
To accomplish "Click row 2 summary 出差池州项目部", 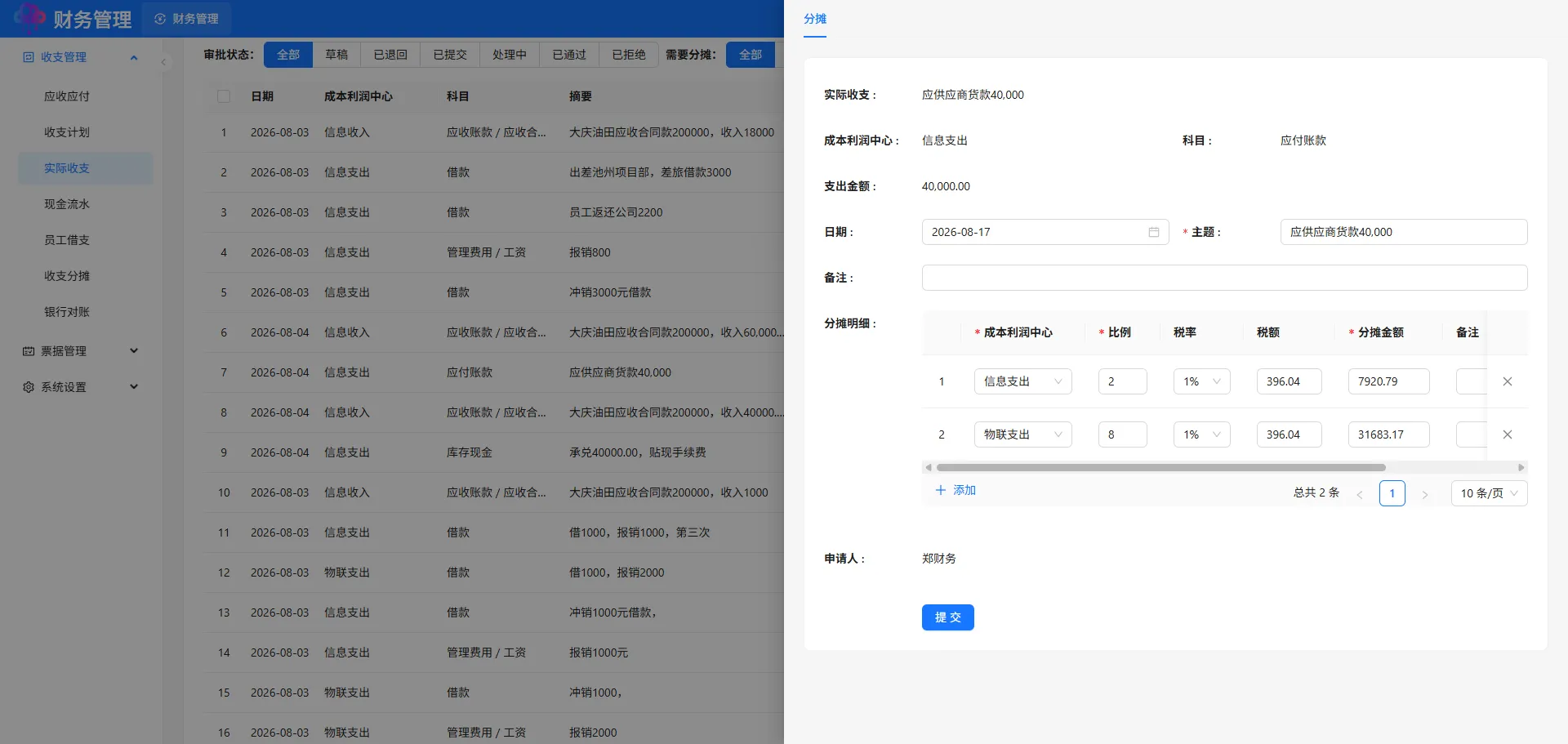I will (650, 172).
